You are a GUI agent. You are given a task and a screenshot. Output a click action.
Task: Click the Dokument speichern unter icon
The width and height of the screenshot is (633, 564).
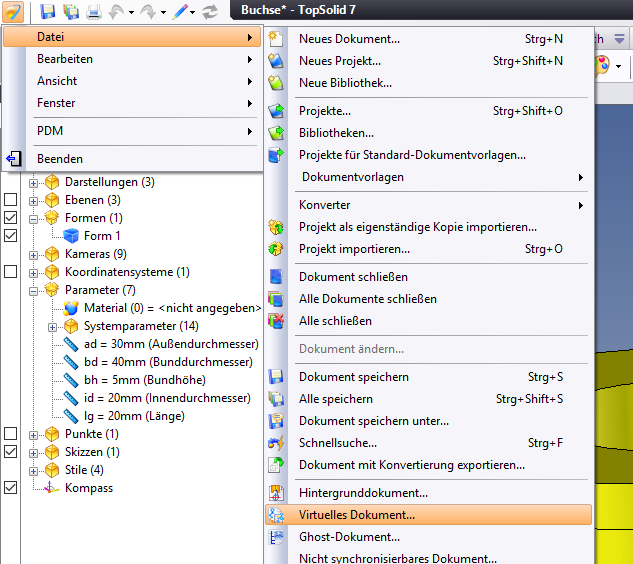276,421
